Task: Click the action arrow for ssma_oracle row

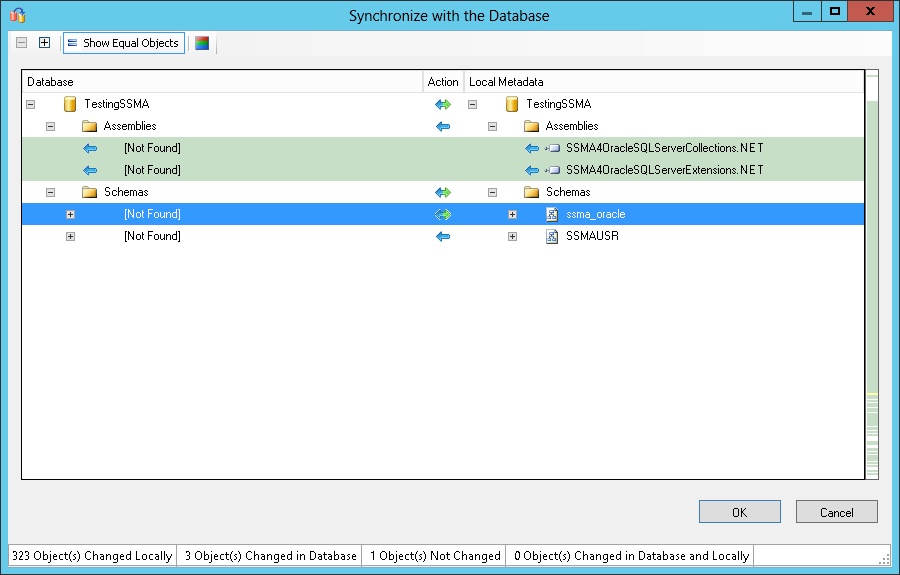Action: tap(442, 214)
